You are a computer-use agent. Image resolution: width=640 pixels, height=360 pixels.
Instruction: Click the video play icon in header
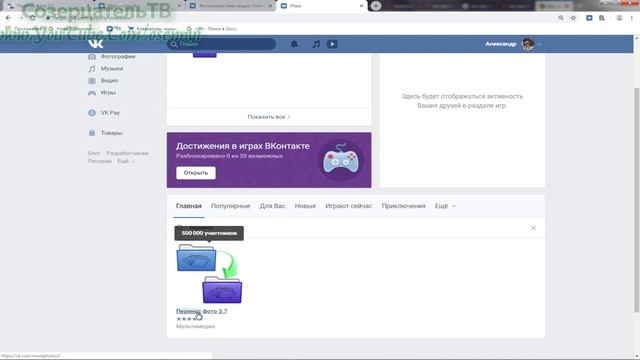(332, 44)
